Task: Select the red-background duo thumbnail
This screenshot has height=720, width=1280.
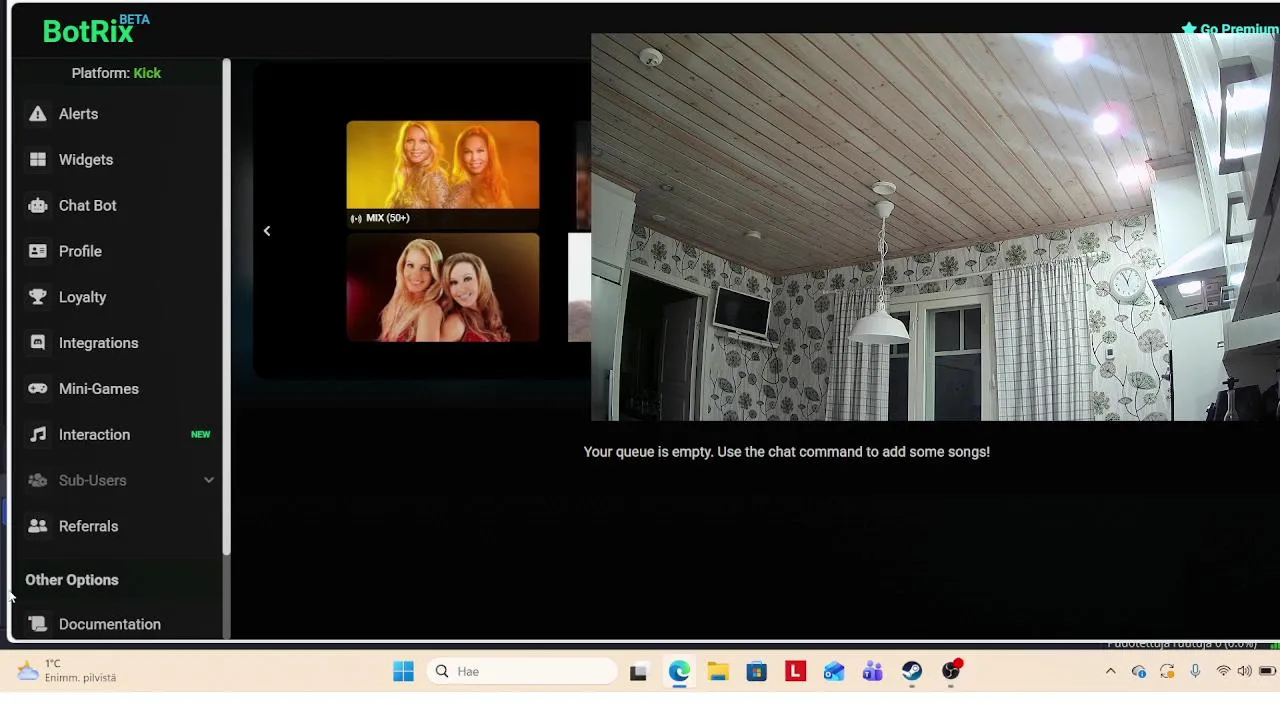Action: click(443, 288)
